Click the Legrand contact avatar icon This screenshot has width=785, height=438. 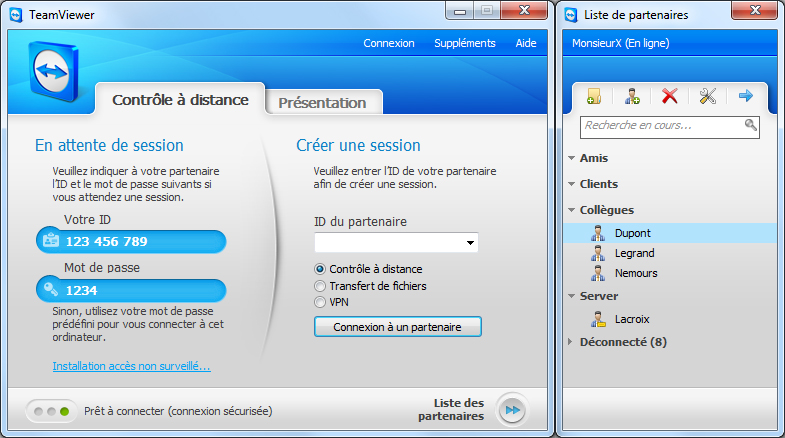(x=598, y=253)
